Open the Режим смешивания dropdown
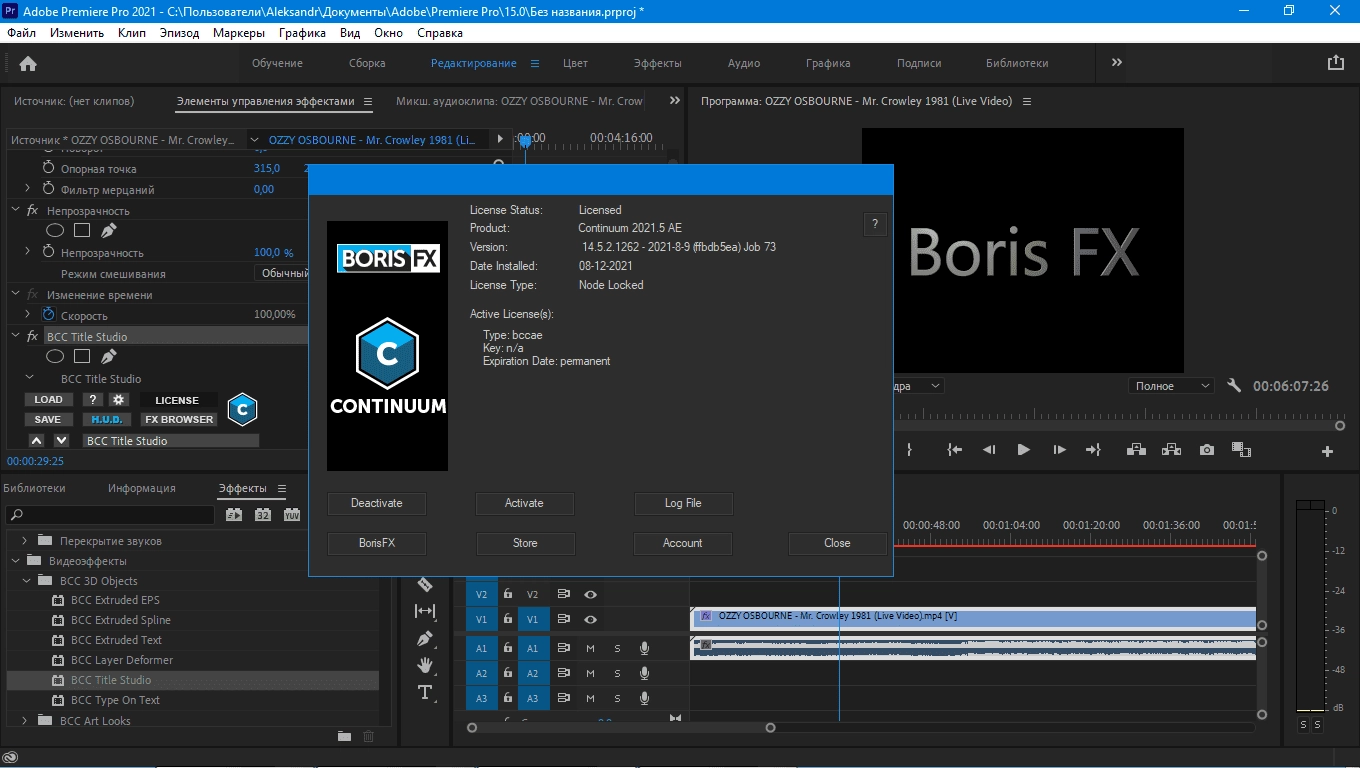1360x768 pixels. [282, 273]
